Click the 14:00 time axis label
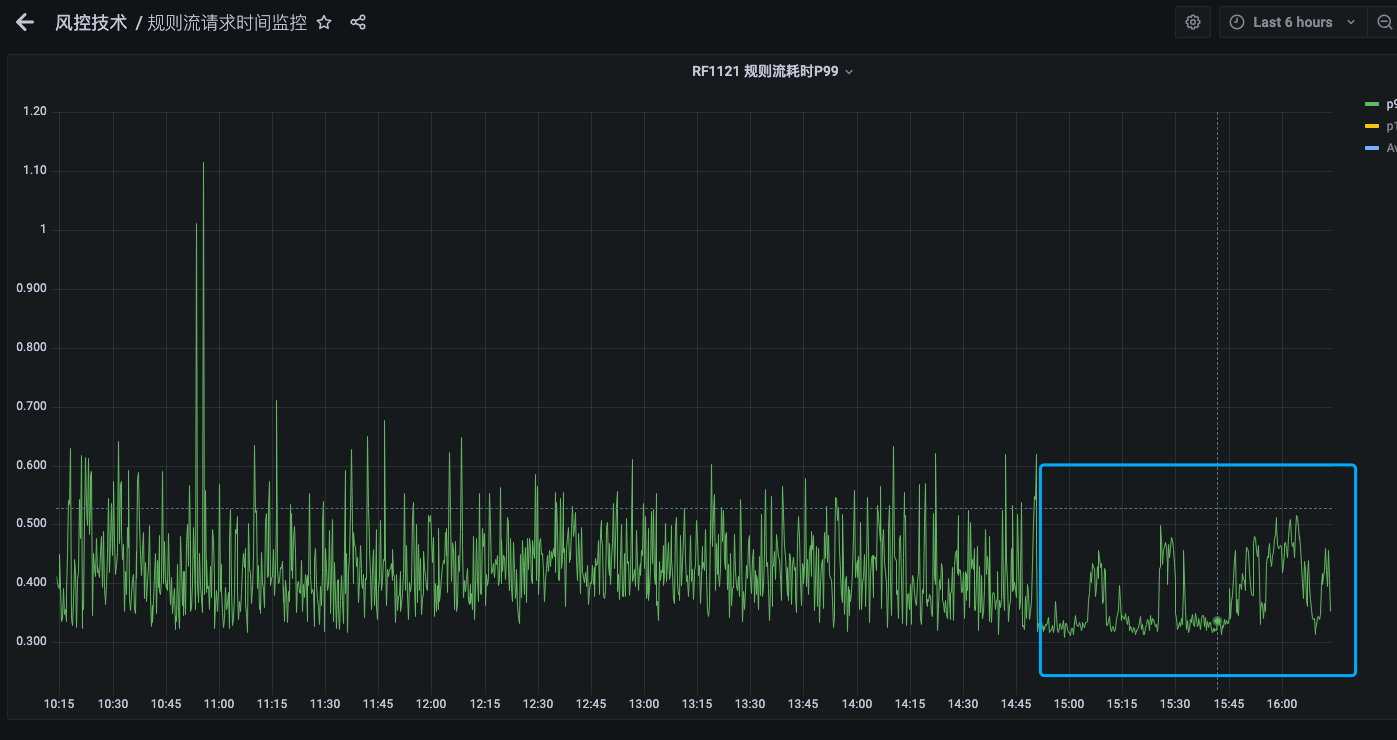 (857, 704)
